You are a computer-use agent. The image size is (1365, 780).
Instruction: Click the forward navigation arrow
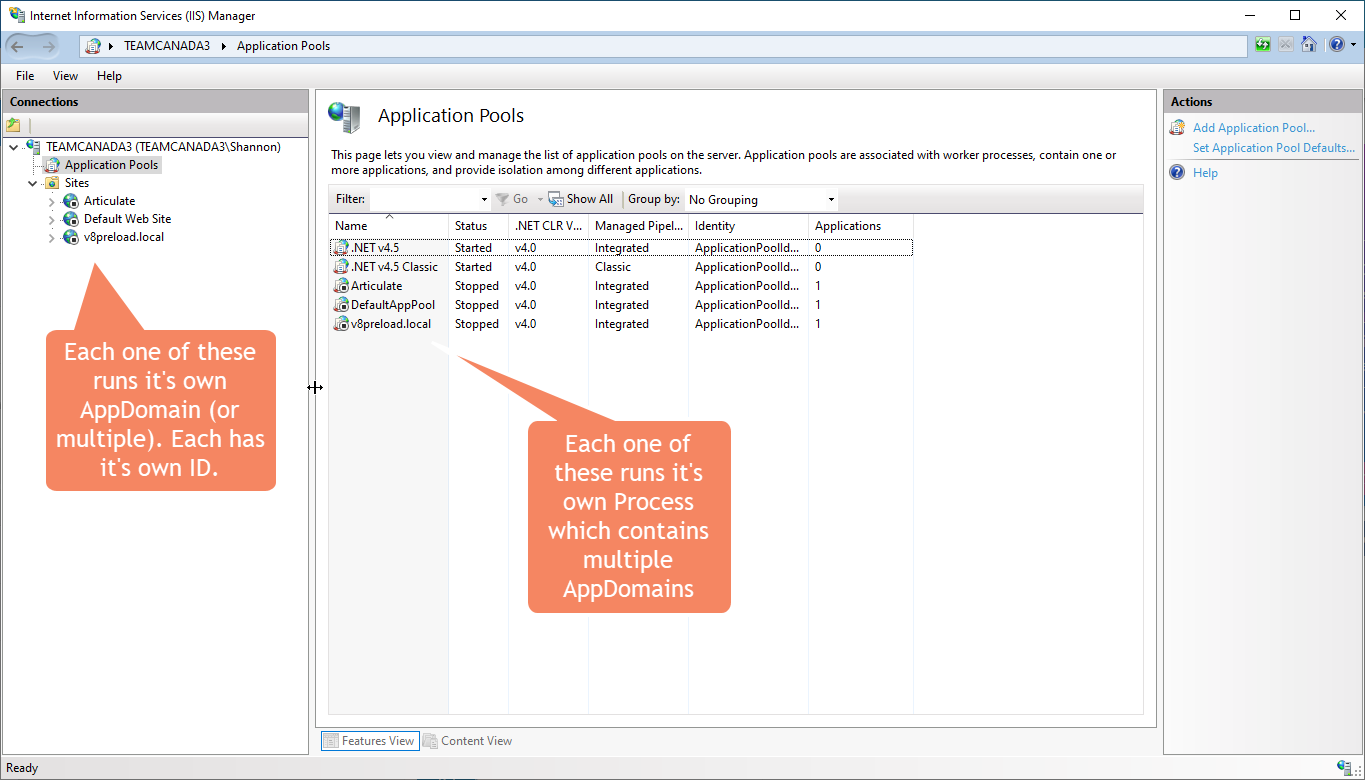tap(48, 46)
